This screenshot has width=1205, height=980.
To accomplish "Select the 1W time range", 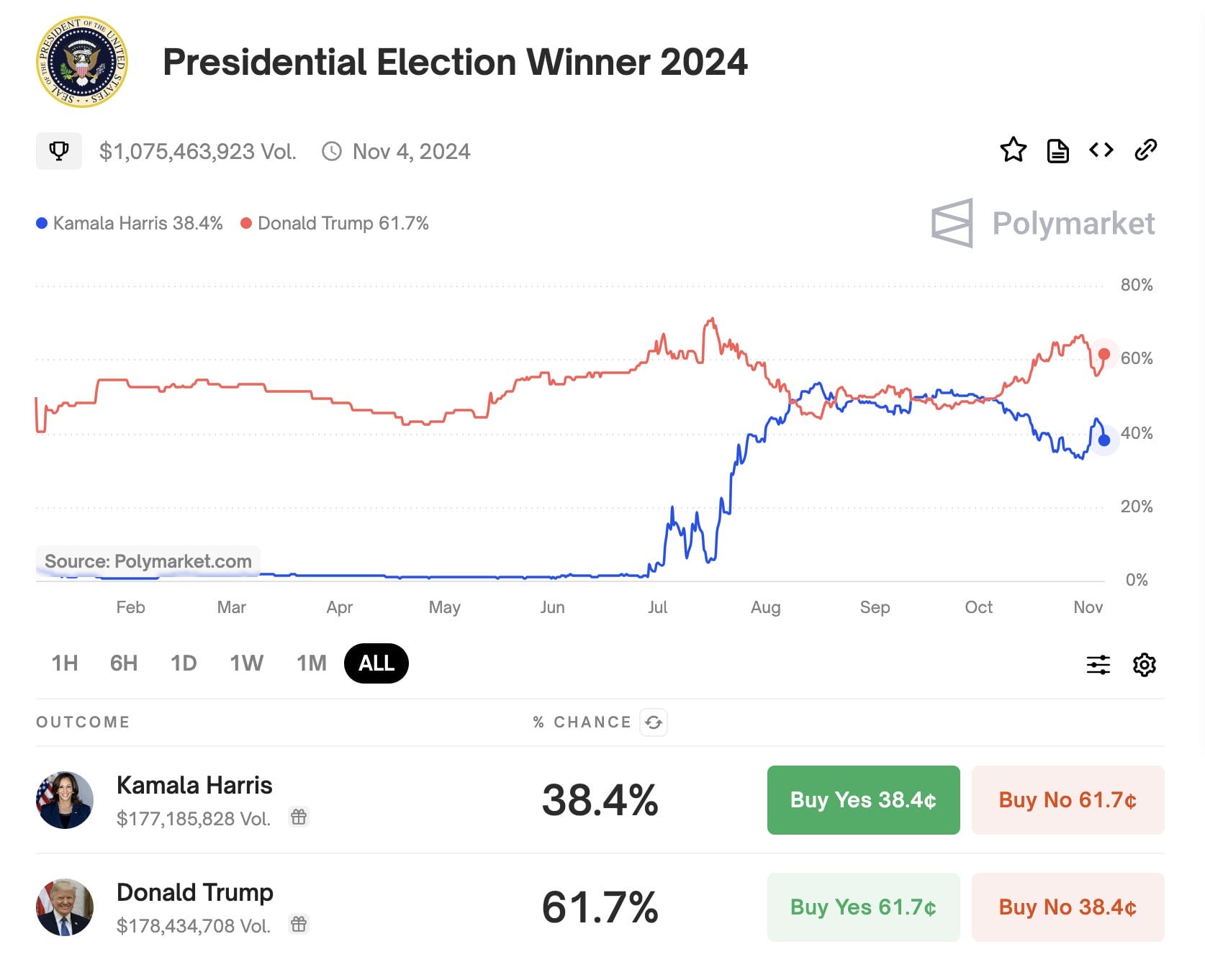I will click(245, 663).
